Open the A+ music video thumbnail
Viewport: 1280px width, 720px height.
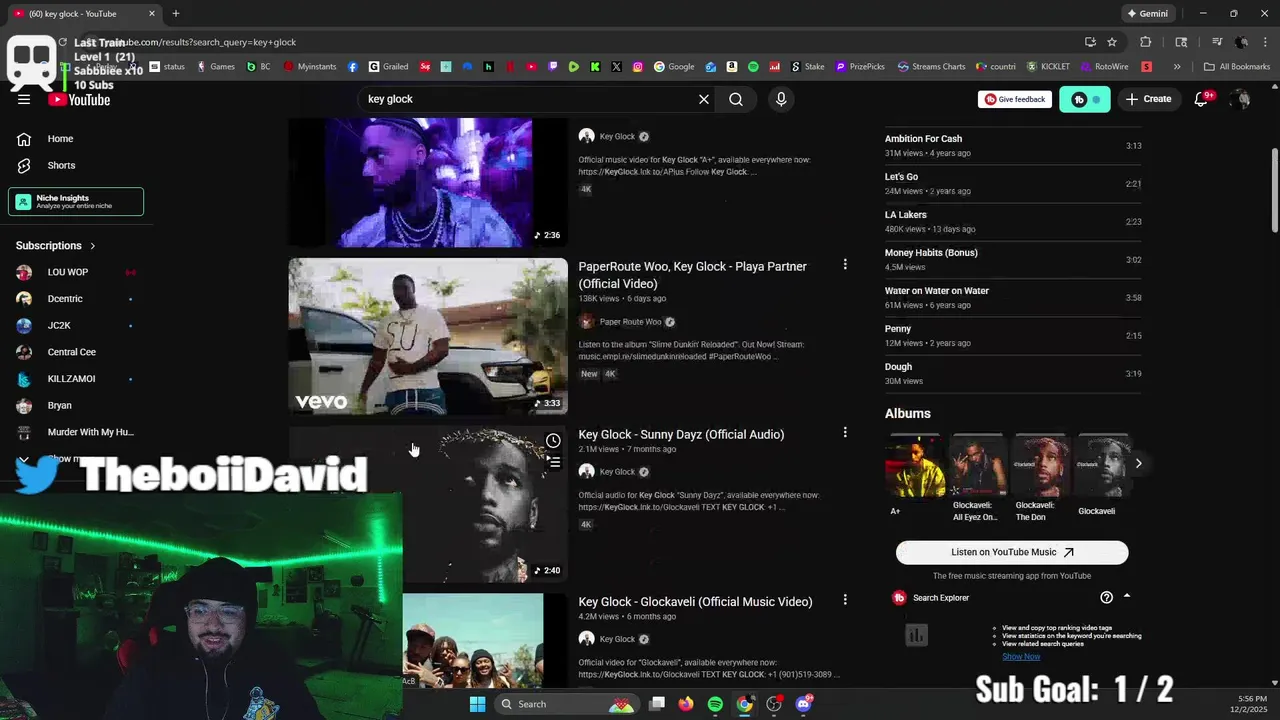[428, 182]
